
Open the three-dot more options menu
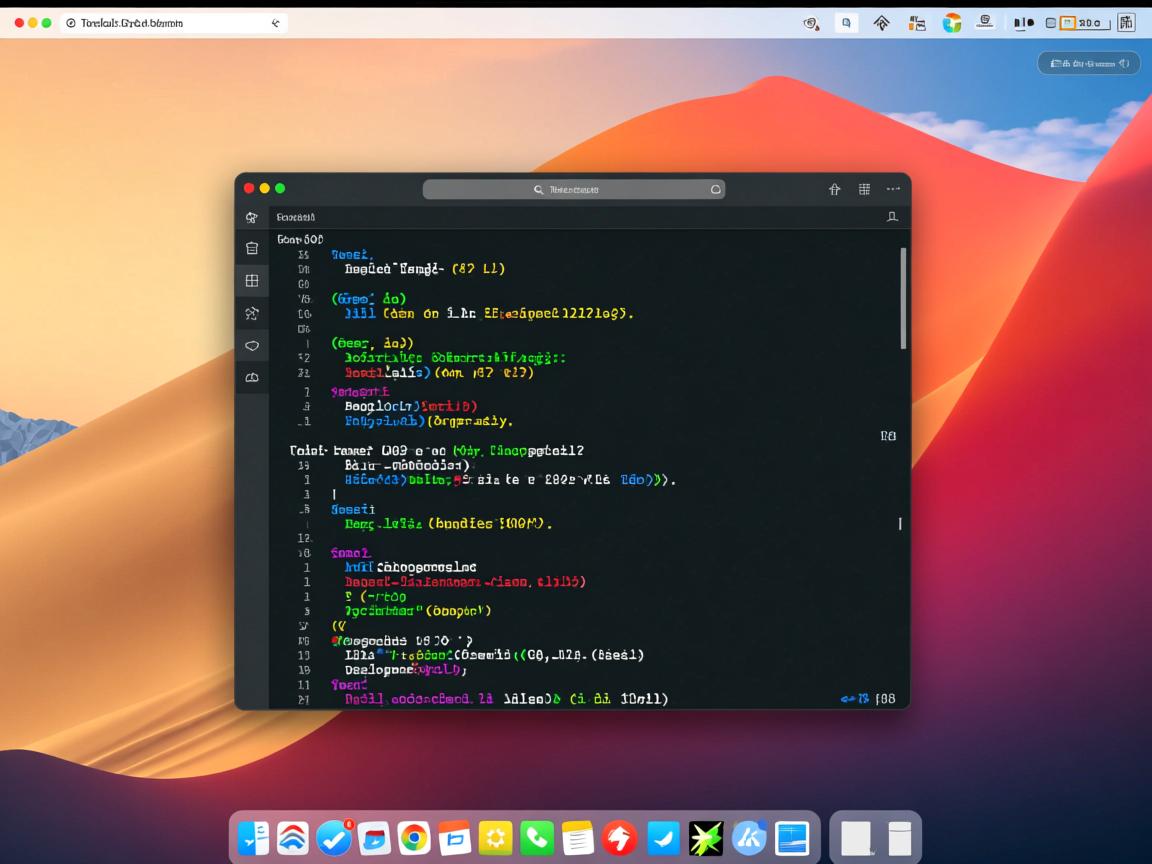point(892,189)
